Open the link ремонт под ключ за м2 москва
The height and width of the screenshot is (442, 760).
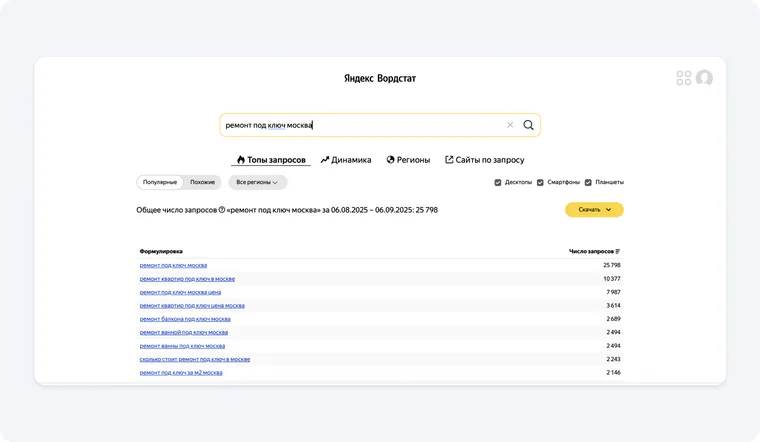click(x=181, y=373)
